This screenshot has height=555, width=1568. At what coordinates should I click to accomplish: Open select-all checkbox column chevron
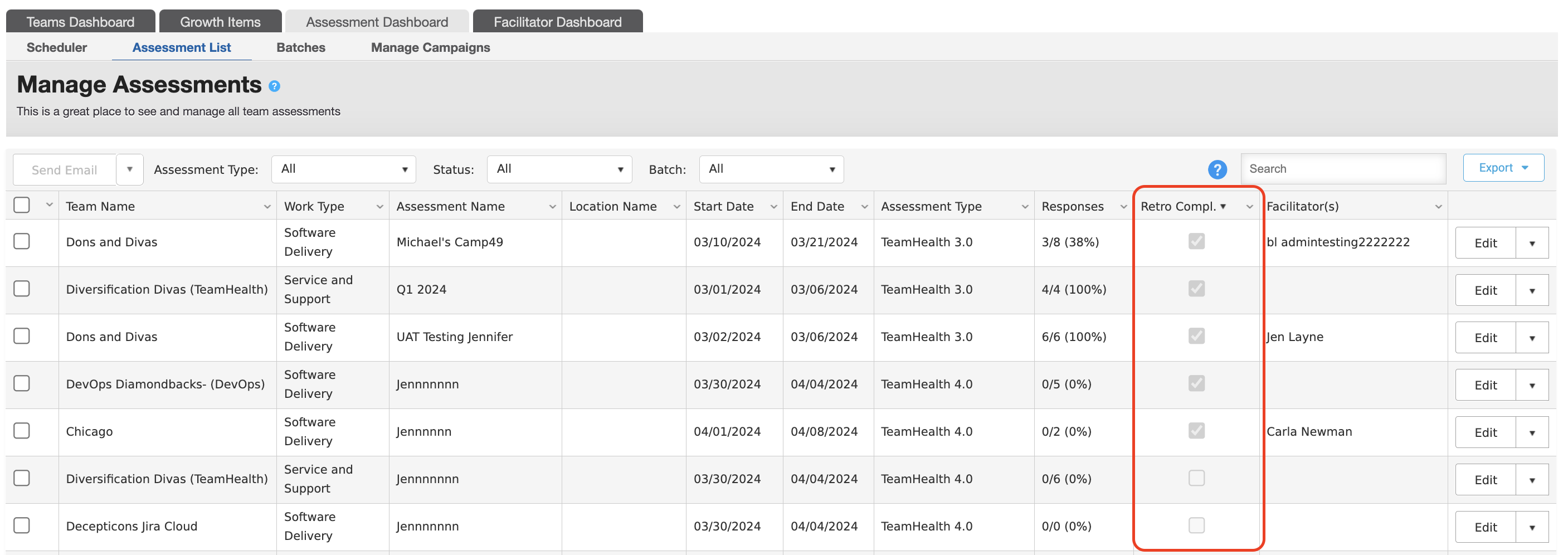49,205
